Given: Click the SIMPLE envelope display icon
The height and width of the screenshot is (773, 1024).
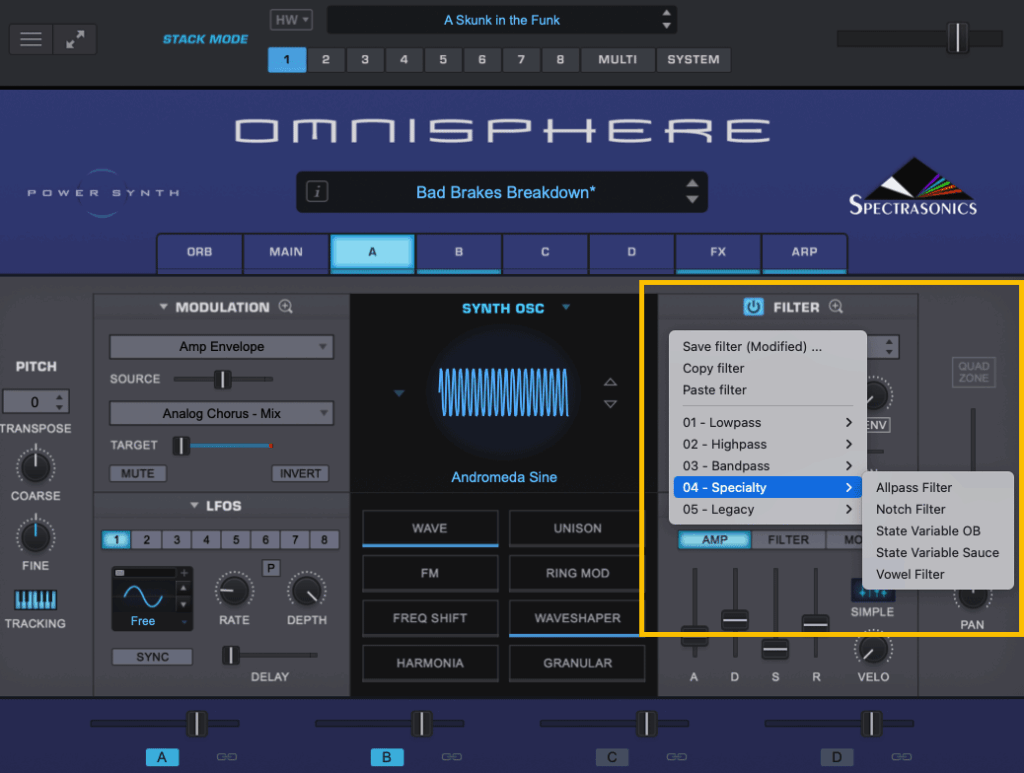Looking at the screenshot, I should pos(872,593).
